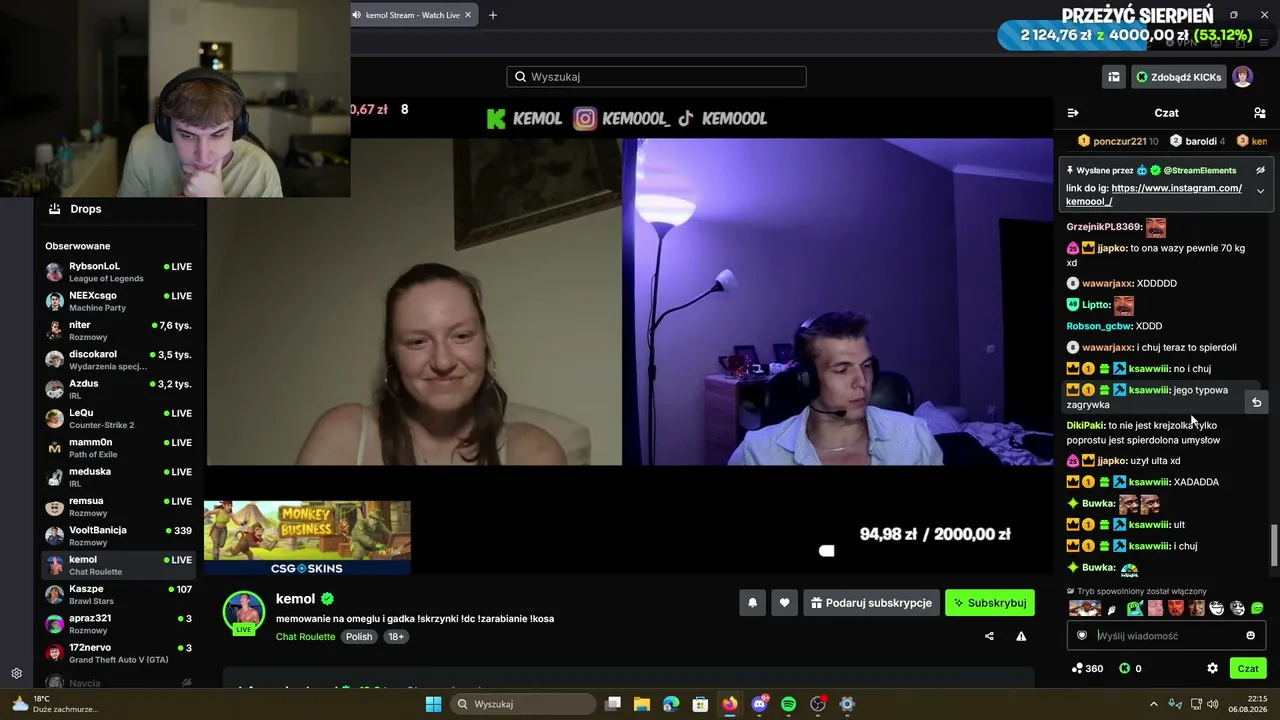The height and width of the screenshot is (720, 1280).
Task: Open remsua channel in followed list
Action: (118, 506)
